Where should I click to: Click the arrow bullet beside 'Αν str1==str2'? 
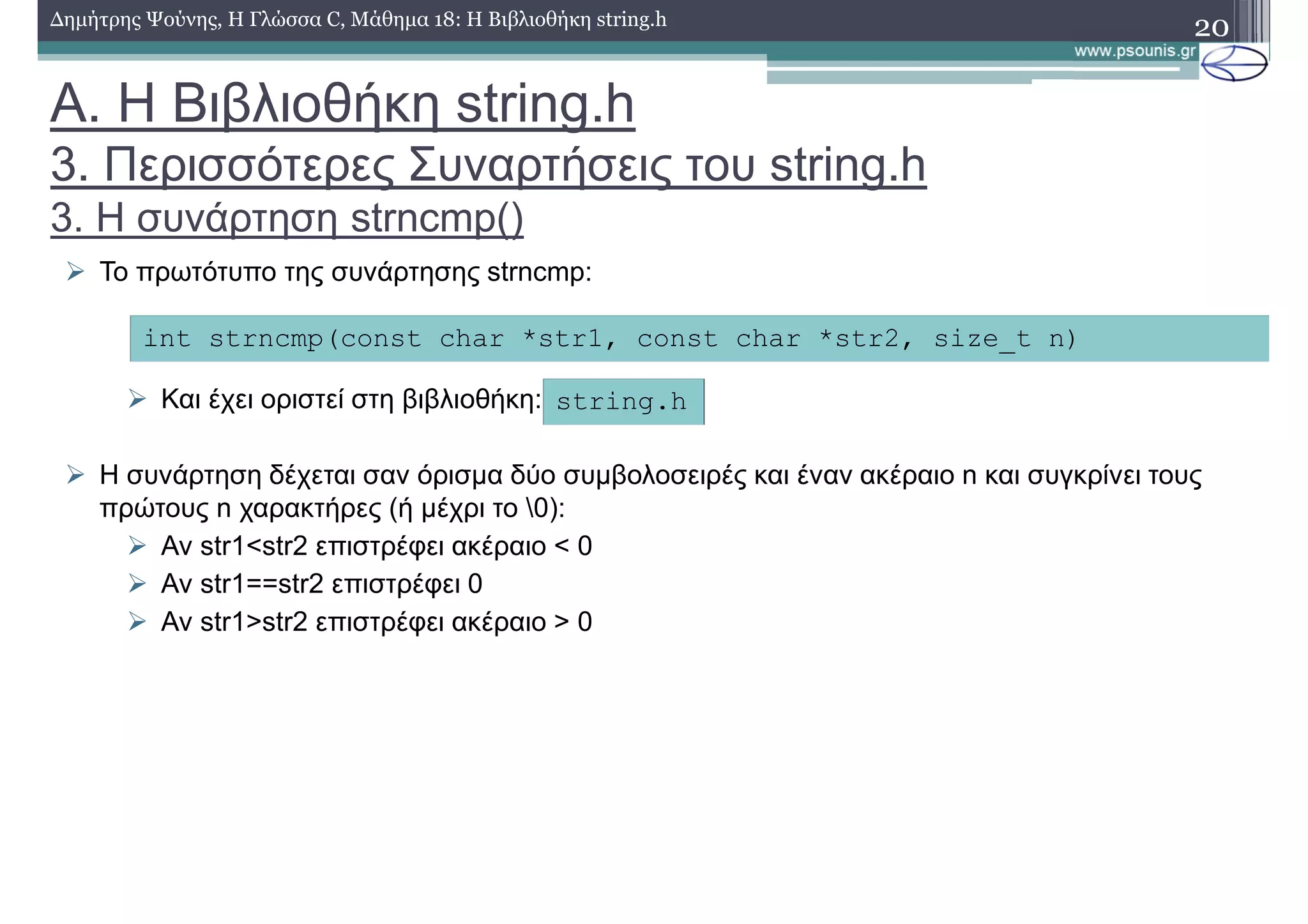pyautogui.click(x=137, y=584)
